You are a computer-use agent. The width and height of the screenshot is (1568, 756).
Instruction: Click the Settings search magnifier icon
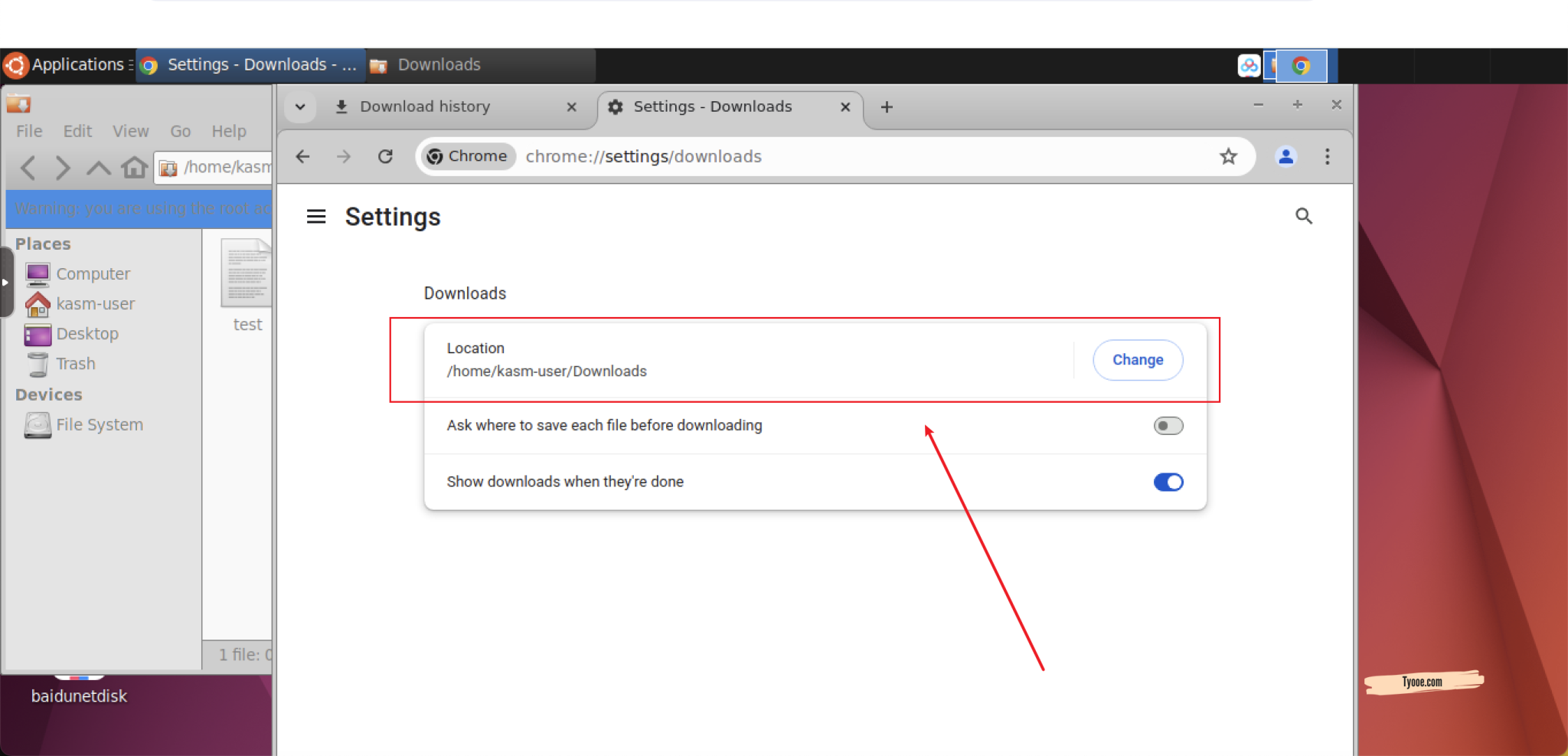click(1303, 217)
